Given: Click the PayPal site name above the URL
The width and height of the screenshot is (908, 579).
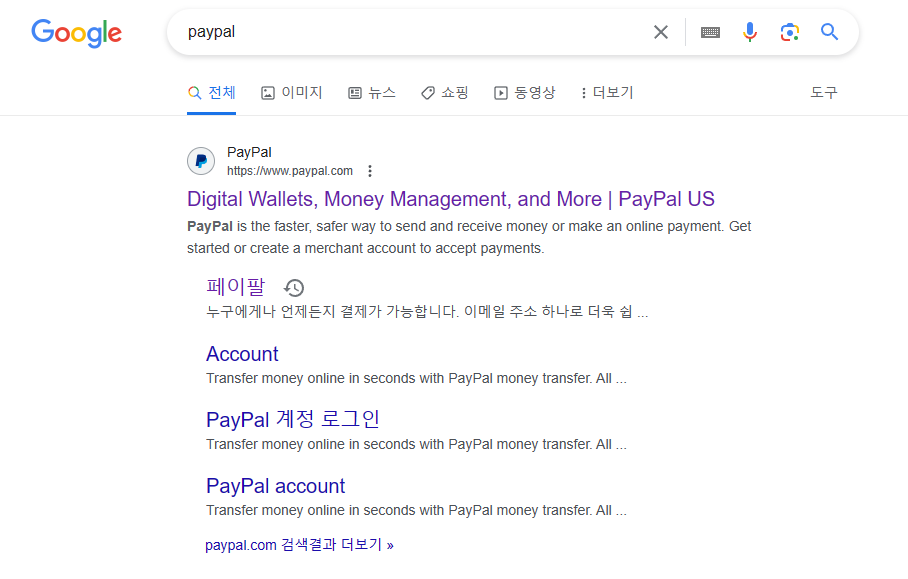Looking at the screenshot, I should click(x=249, y=152).
